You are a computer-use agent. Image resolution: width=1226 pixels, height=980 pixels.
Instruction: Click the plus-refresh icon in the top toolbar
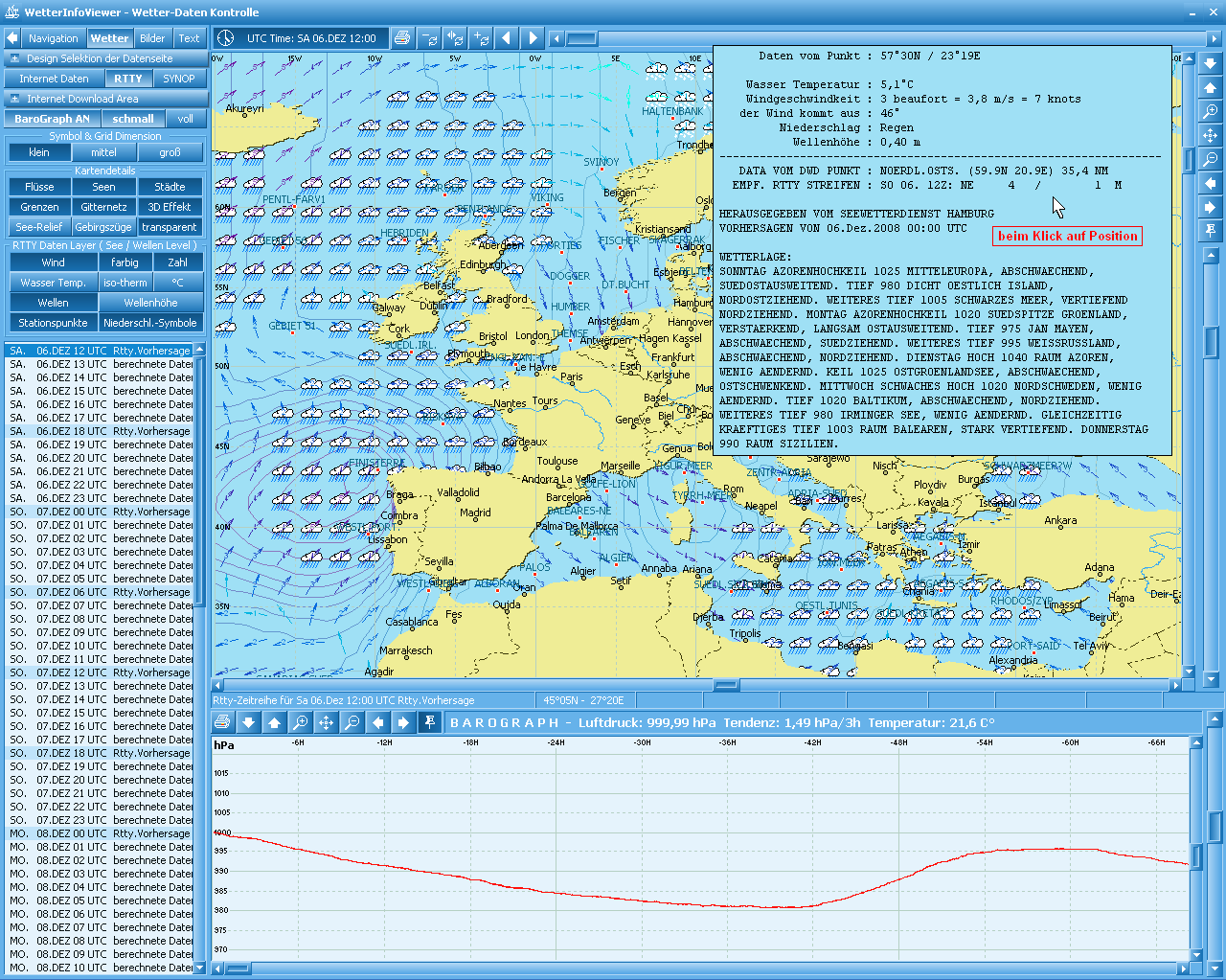(x=481, y=38)
